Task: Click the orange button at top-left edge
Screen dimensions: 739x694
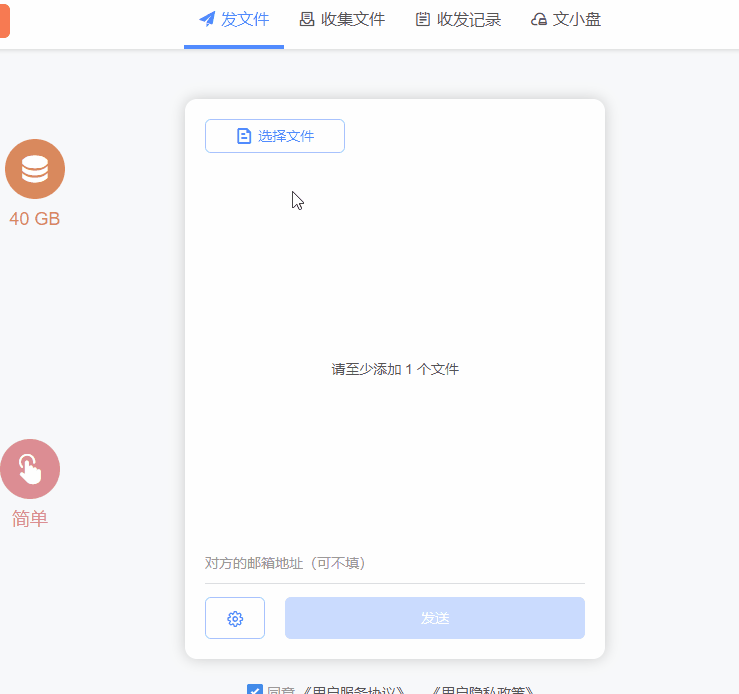Action: (4, 20)
